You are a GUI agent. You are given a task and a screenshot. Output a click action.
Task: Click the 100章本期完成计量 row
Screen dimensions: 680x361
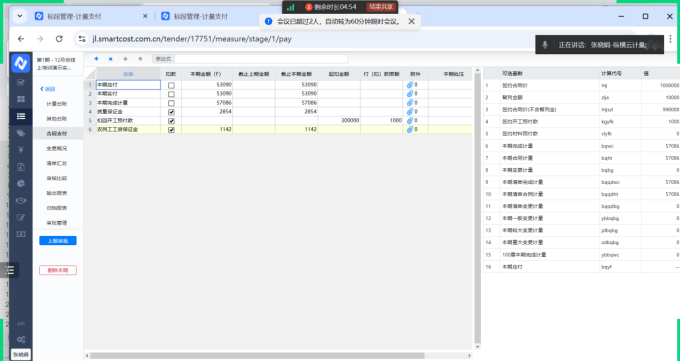582,255
